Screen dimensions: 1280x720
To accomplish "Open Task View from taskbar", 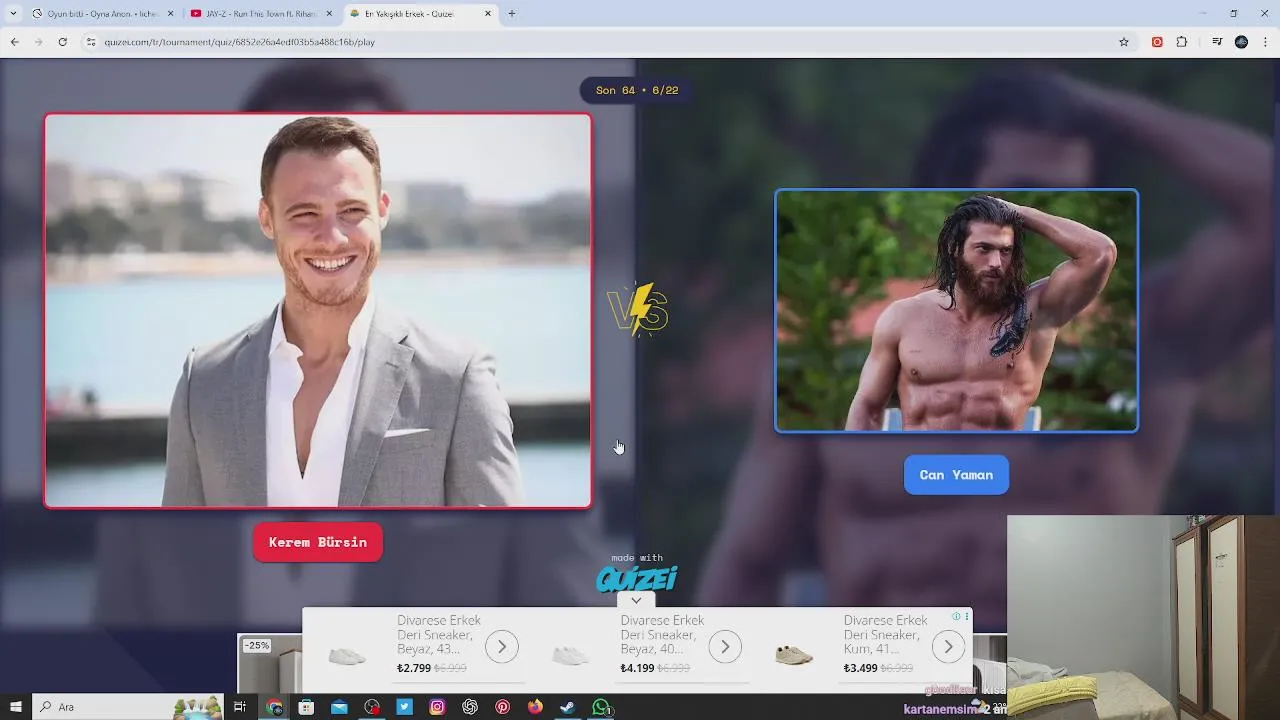I will [x=240, y=707].
